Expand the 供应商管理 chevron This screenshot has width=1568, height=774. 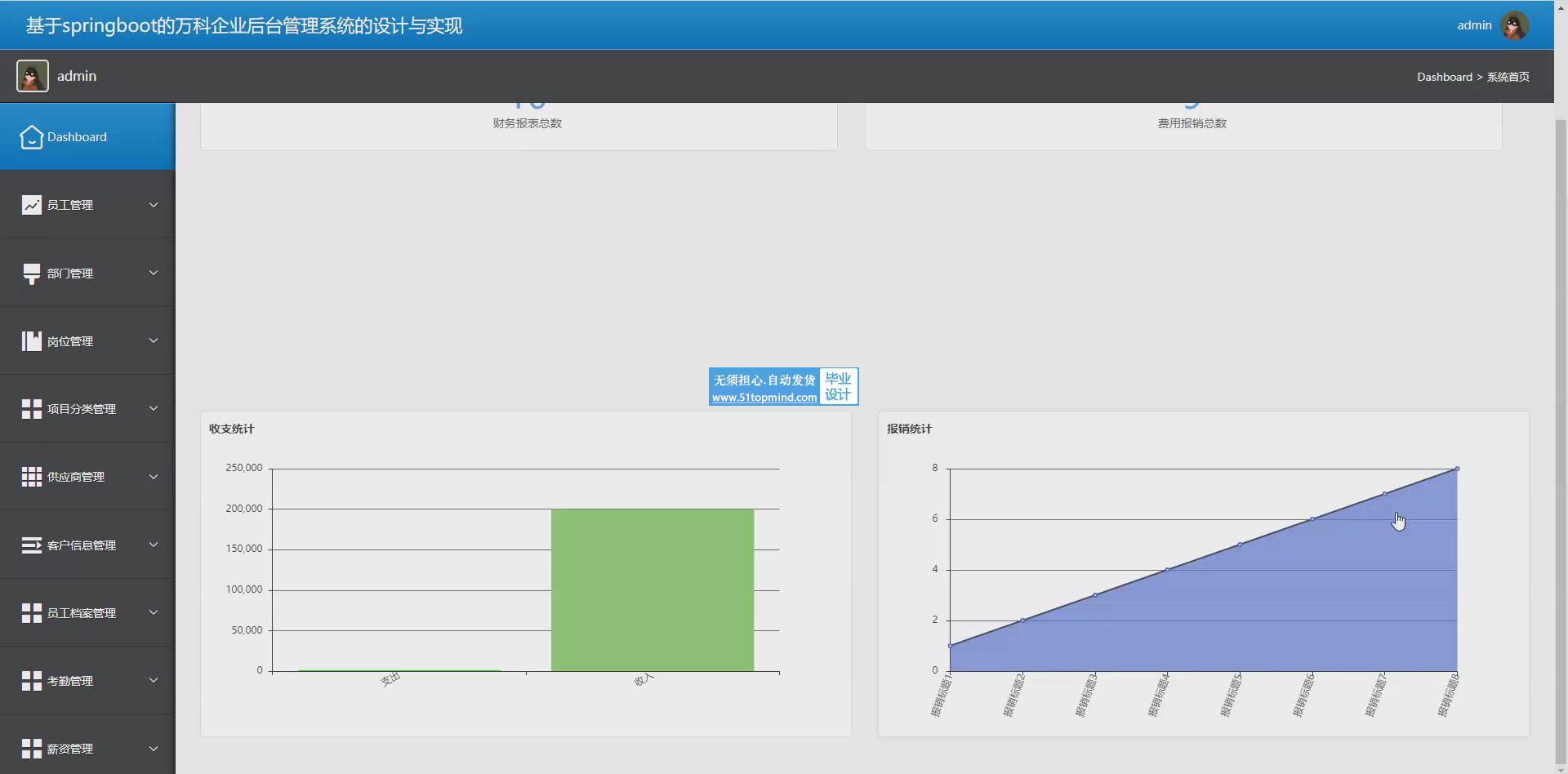click(153, 477)
